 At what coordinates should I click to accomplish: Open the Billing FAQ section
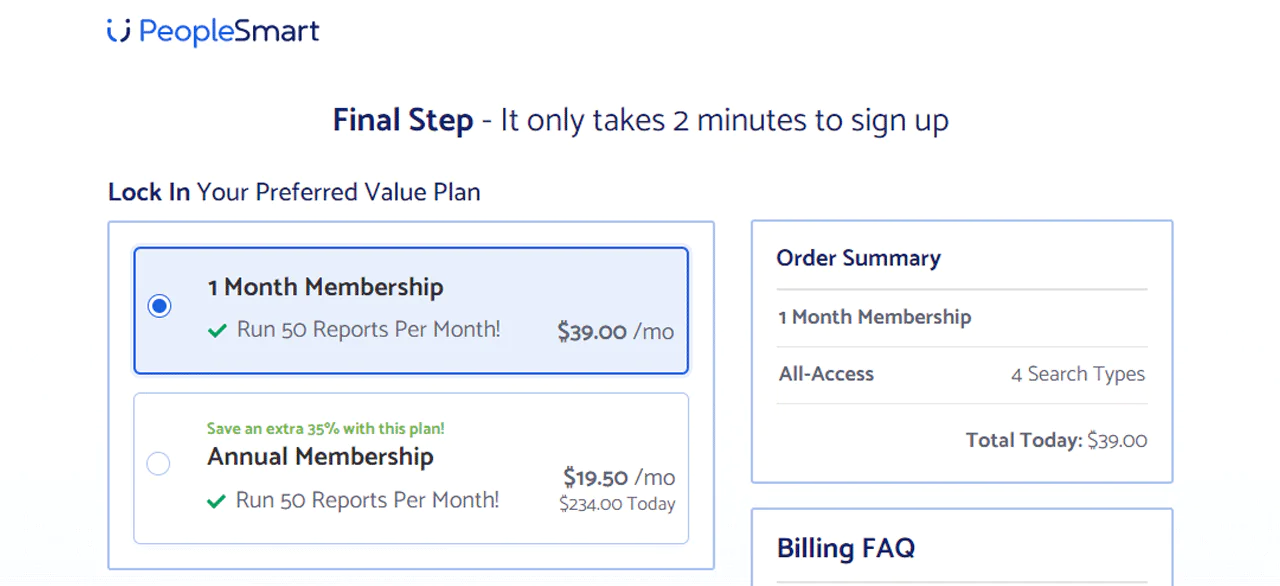846,548
